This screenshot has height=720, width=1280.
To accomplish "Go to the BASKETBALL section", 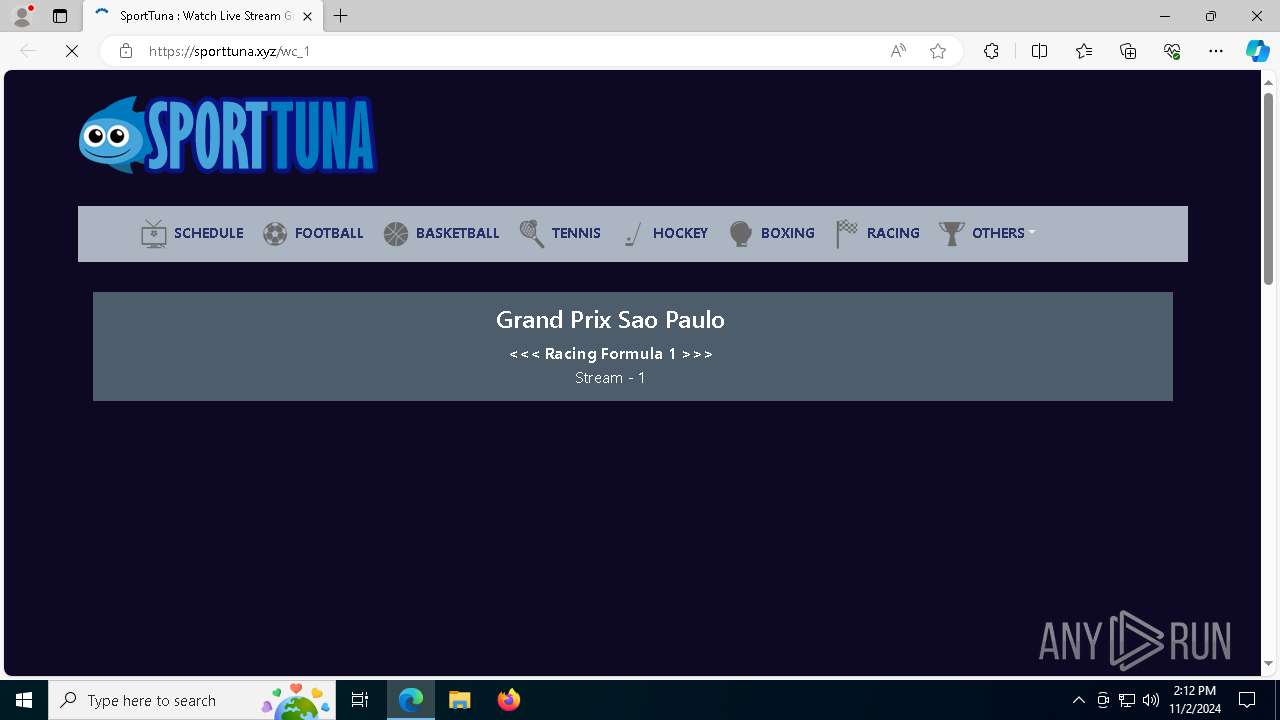I will (x=457, y=233).
